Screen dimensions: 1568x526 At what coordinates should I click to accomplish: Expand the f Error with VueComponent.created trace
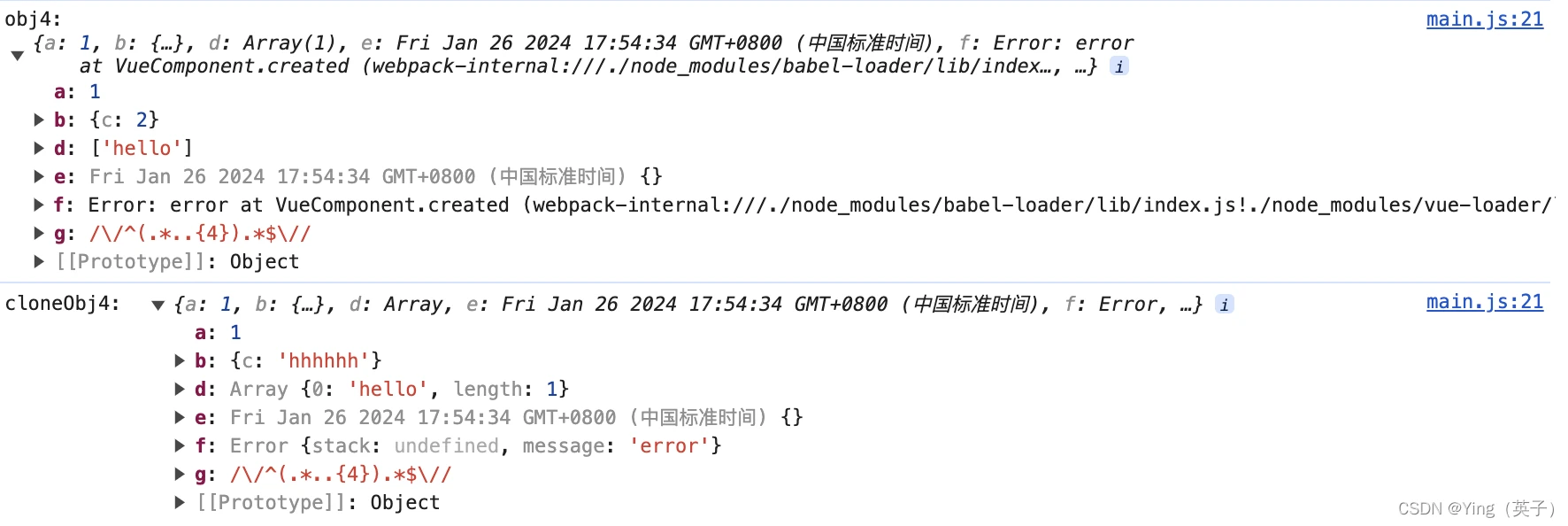[39, 205]
